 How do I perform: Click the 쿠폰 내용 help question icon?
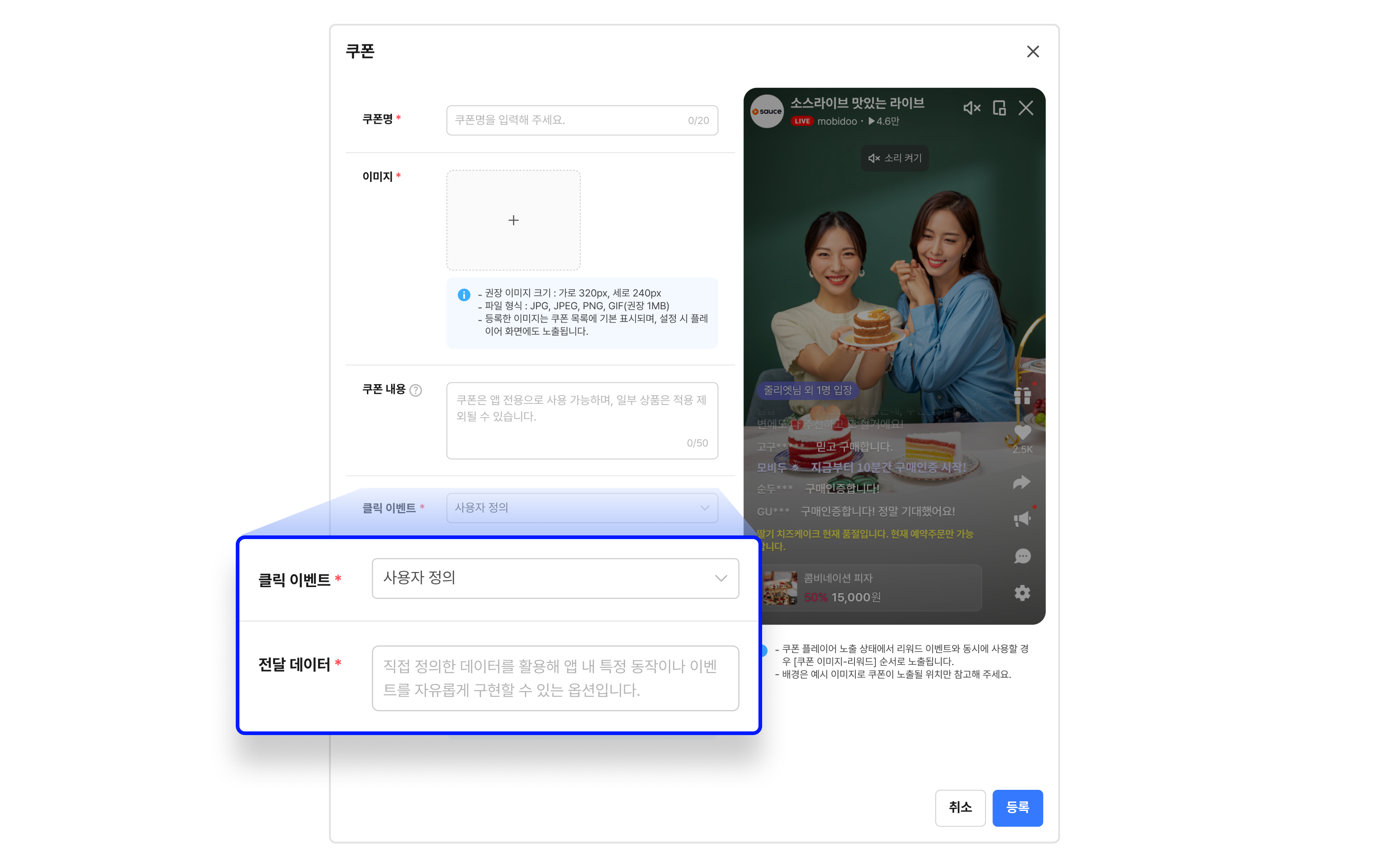pyautogui.click(x=415, y=390)
